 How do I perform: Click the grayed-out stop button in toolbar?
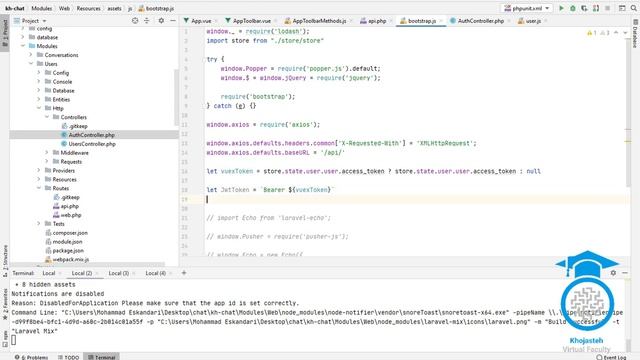(x=607, y=8)
